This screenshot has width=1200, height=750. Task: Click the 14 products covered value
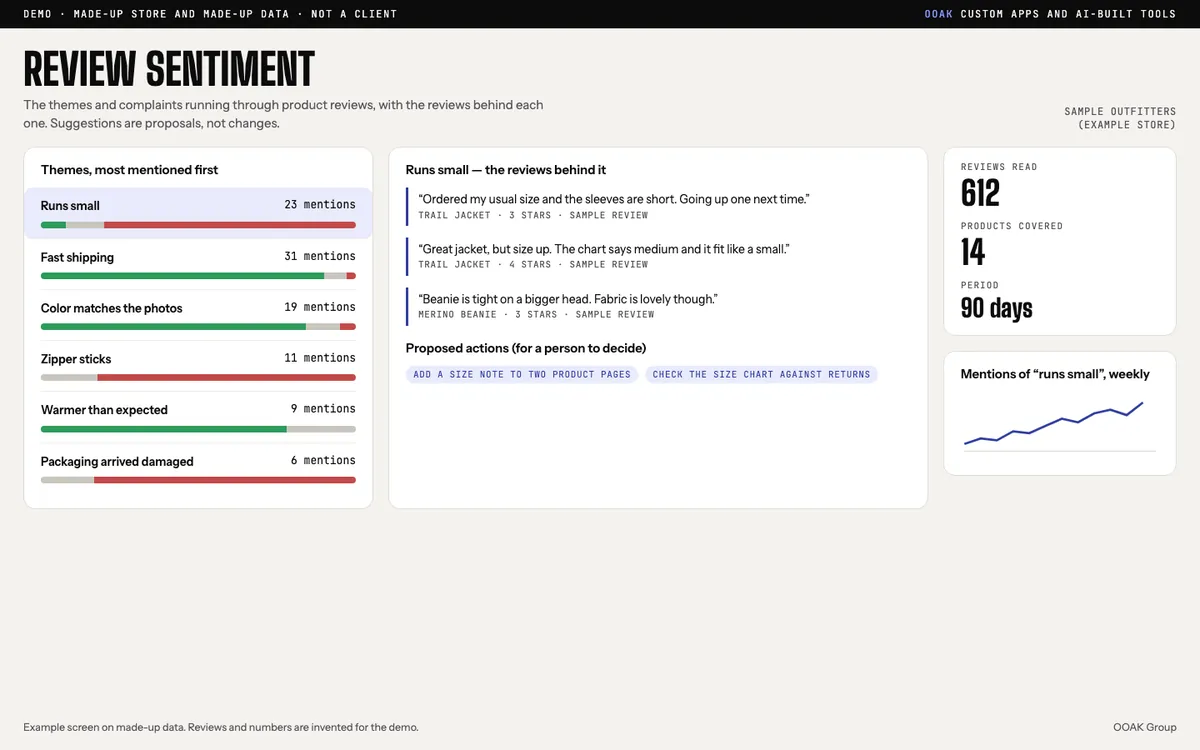pos(973,252)
